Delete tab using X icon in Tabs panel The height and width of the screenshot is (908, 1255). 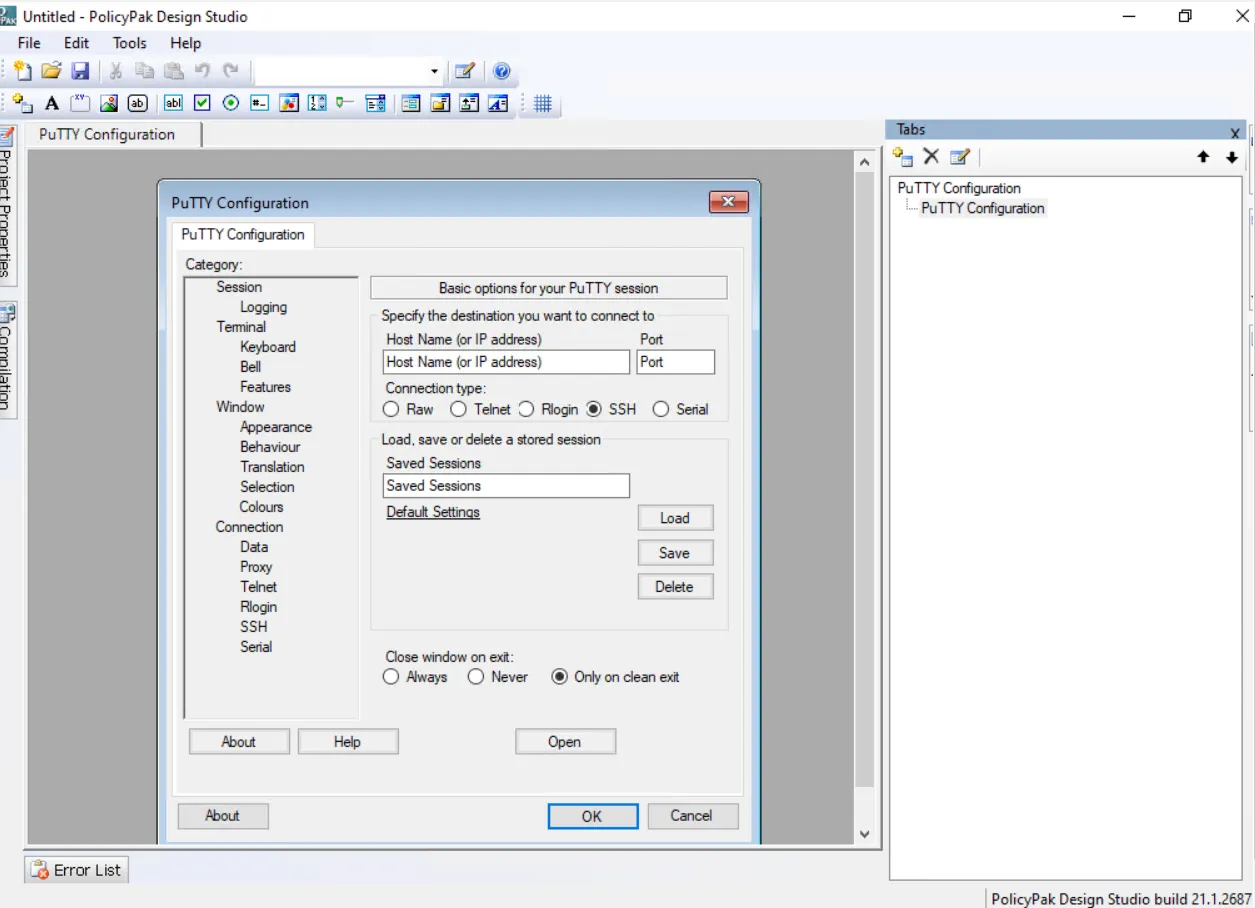pyautogui.click(x=931, y=157)
